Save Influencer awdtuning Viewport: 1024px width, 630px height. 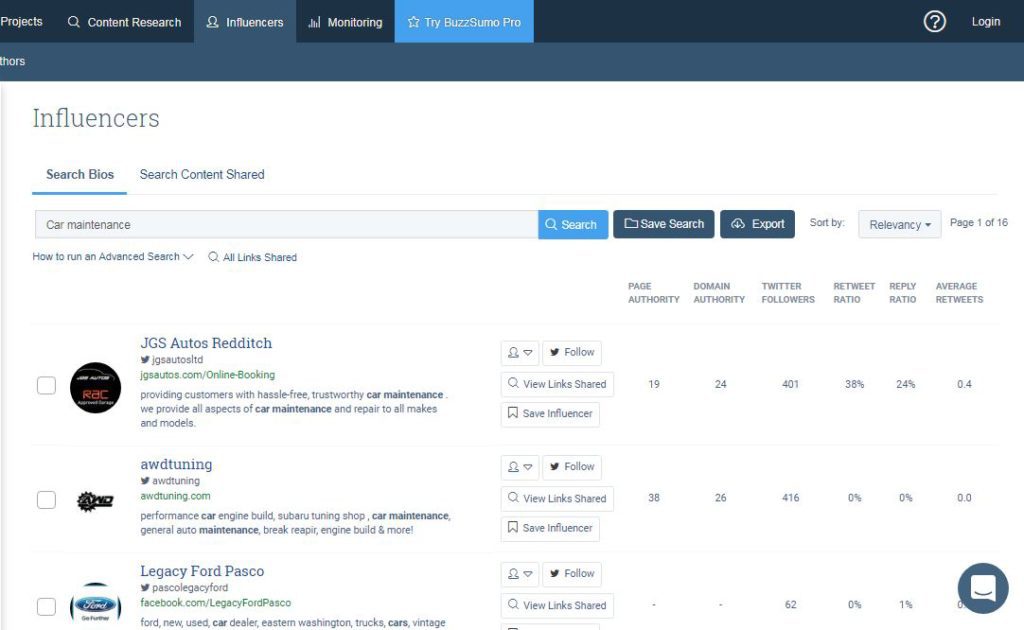coord(550,528)
